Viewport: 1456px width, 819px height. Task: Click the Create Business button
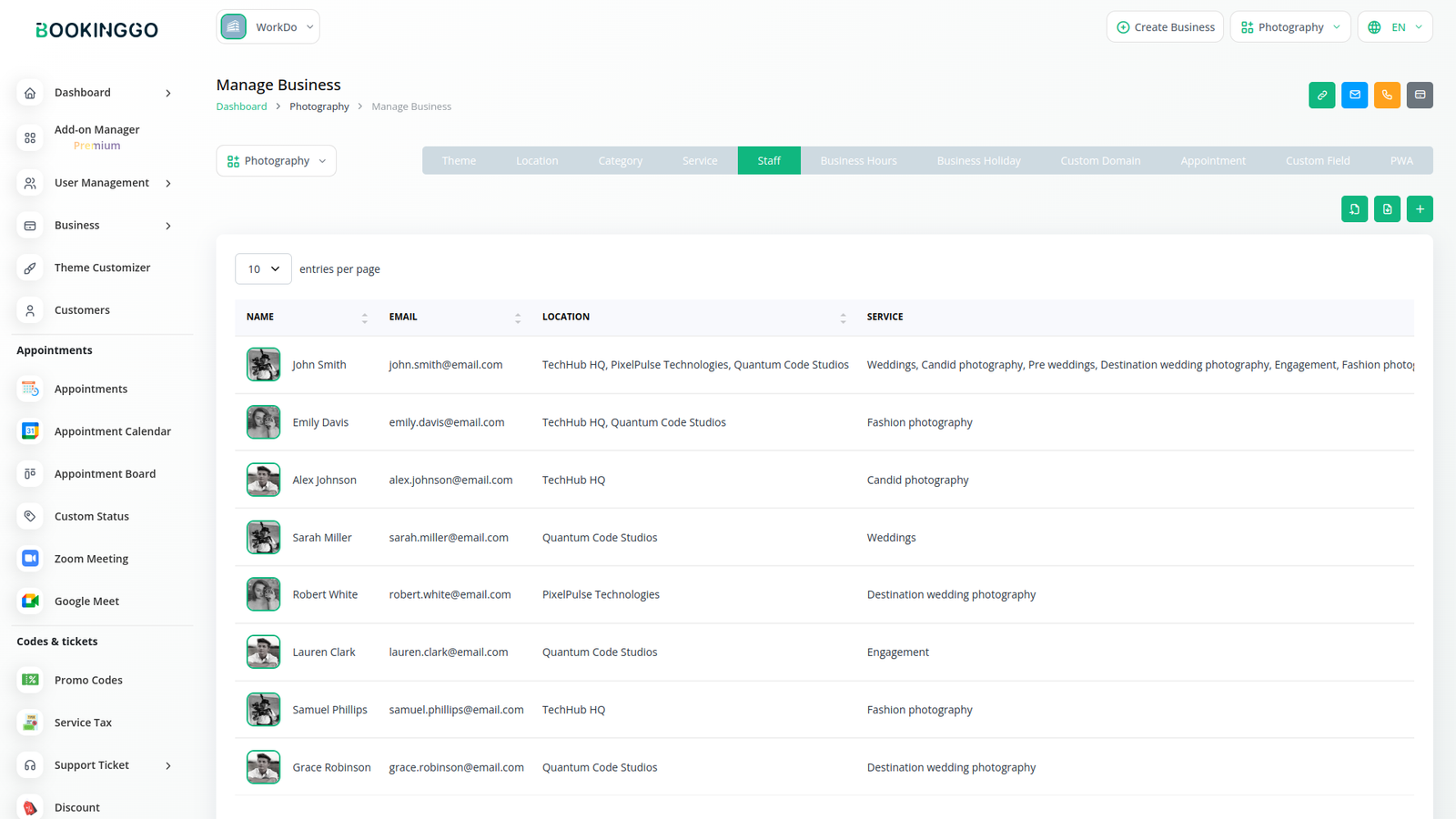(x=1165, y=27)
